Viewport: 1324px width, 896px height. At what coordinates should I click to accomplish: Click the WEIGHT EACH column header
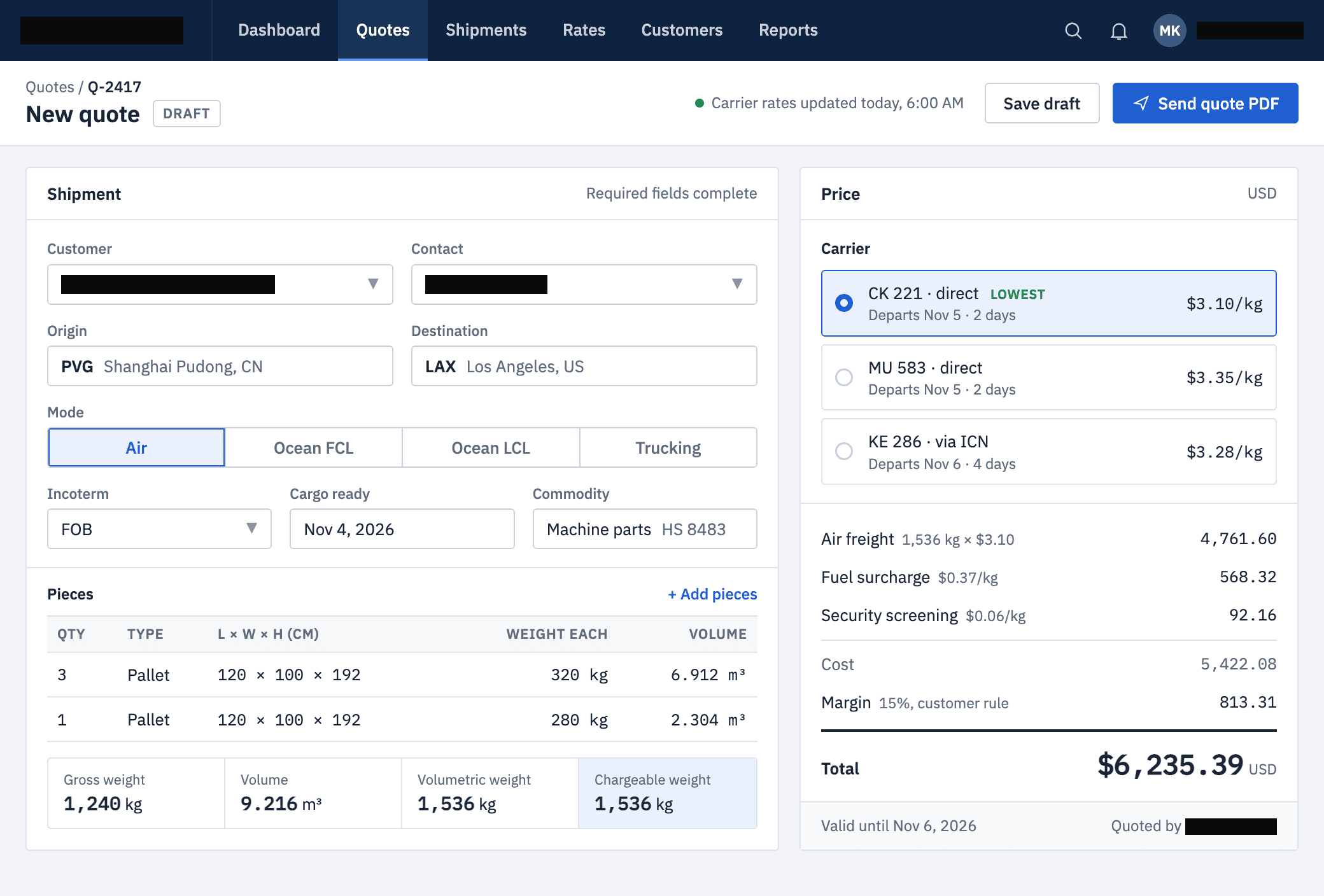coord(557,634)
